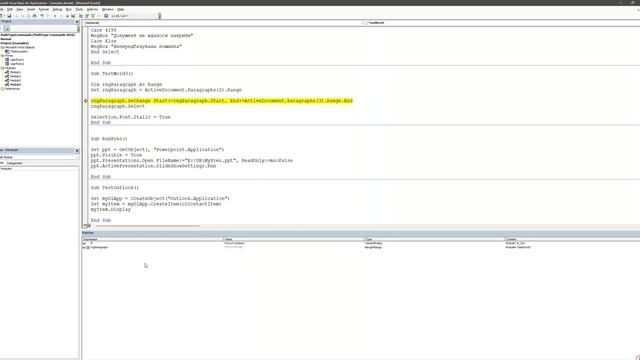
Task: Open the object dropdown in Properties panel
Action: coord(40,157)
